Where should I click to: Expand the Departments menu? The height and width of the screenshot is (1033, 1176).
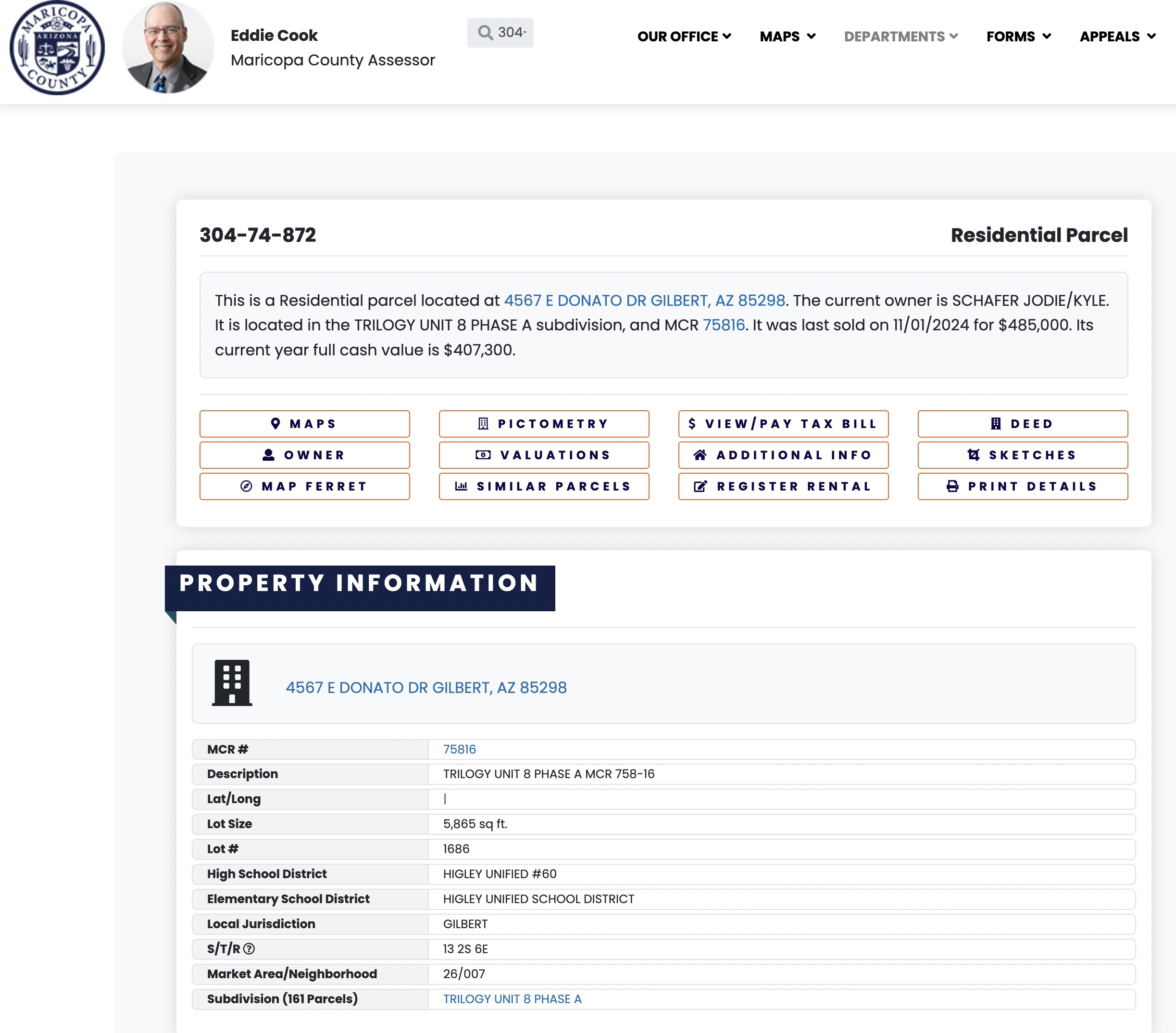pos(901,36)
